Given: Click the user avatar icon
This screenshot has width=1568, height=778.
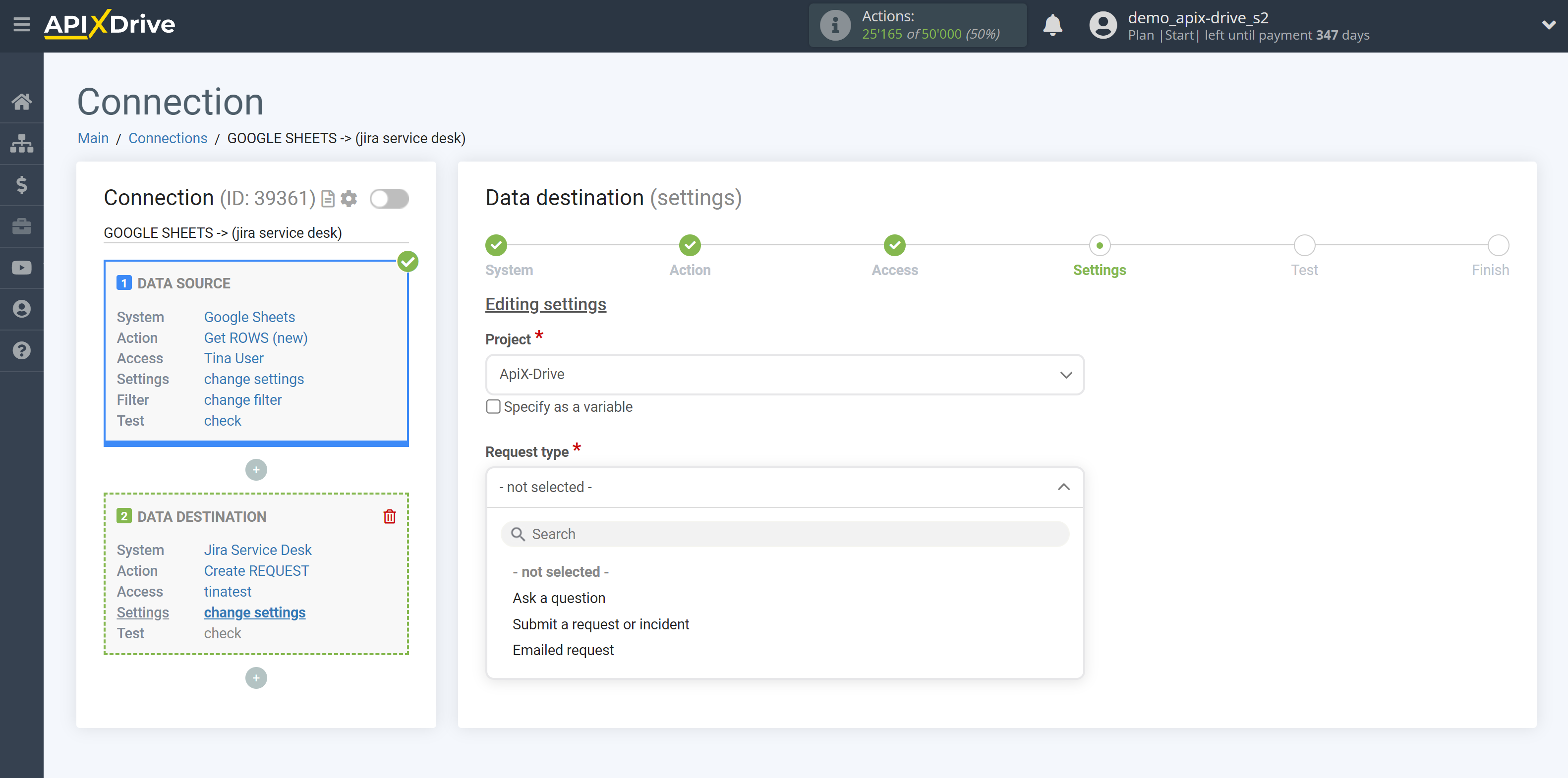Looking at the screenshot, I should (1103, 26).
